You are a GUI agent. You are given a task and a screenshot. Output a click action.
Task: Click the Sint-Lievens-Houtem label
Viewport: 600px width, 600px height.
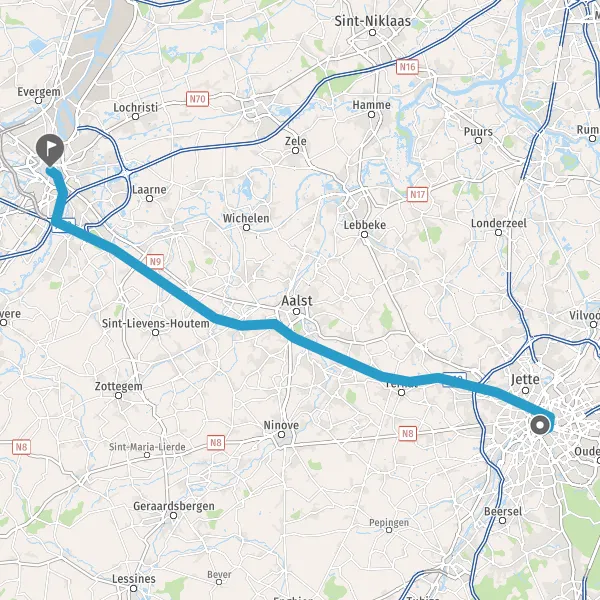point(155,323)
